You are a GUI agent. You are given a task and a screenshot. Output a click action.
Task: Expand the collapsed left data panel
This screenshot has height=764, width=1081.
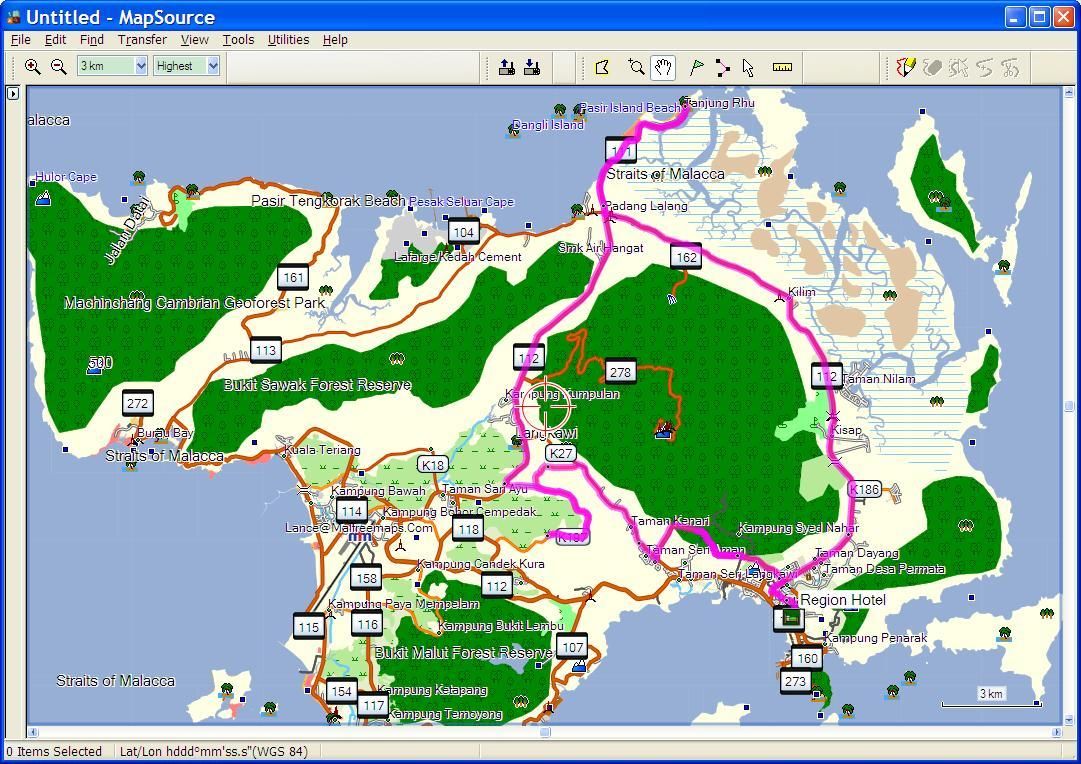(13, 93)
